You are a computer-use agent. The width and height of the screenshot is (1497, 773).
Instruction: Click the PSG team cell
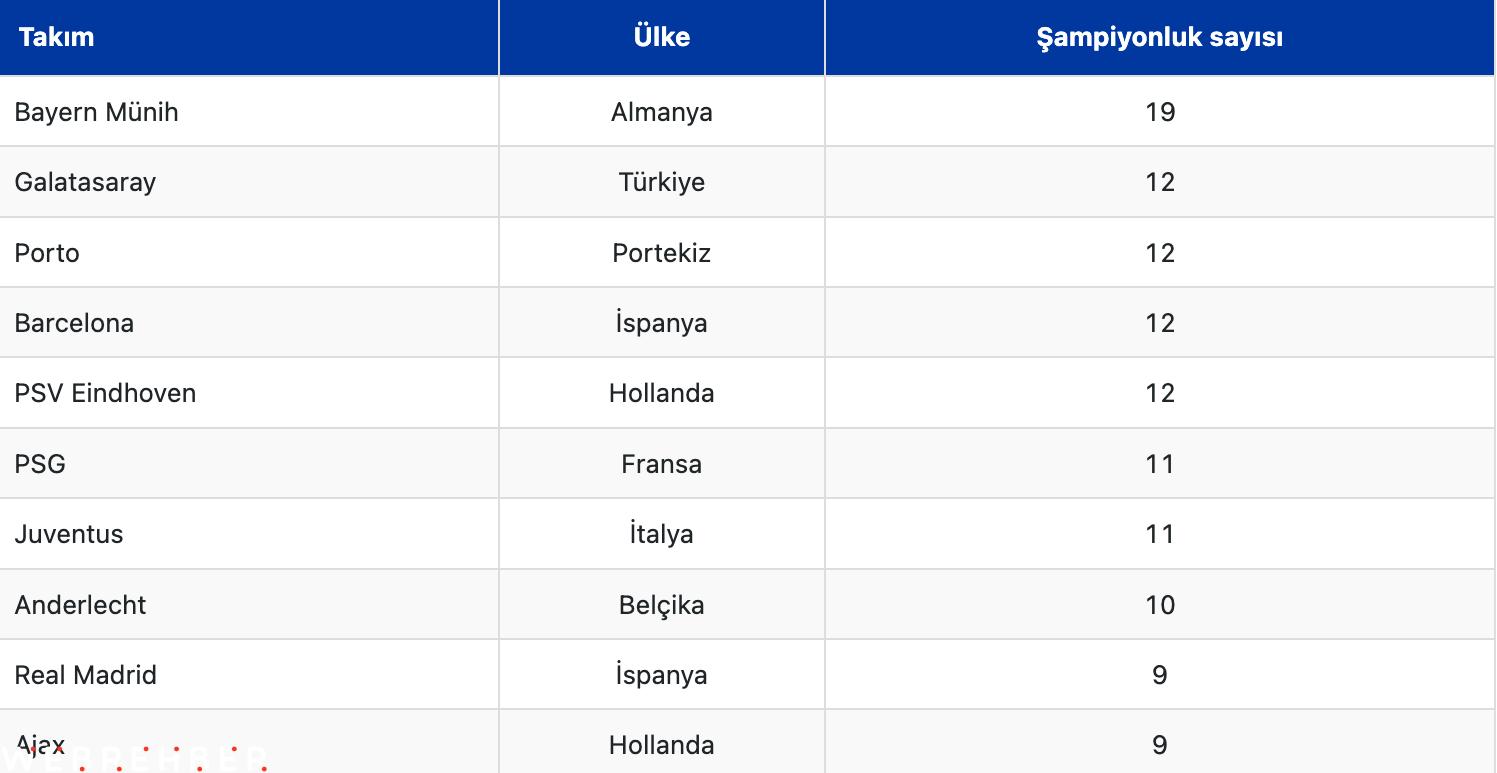click(249, 463)
